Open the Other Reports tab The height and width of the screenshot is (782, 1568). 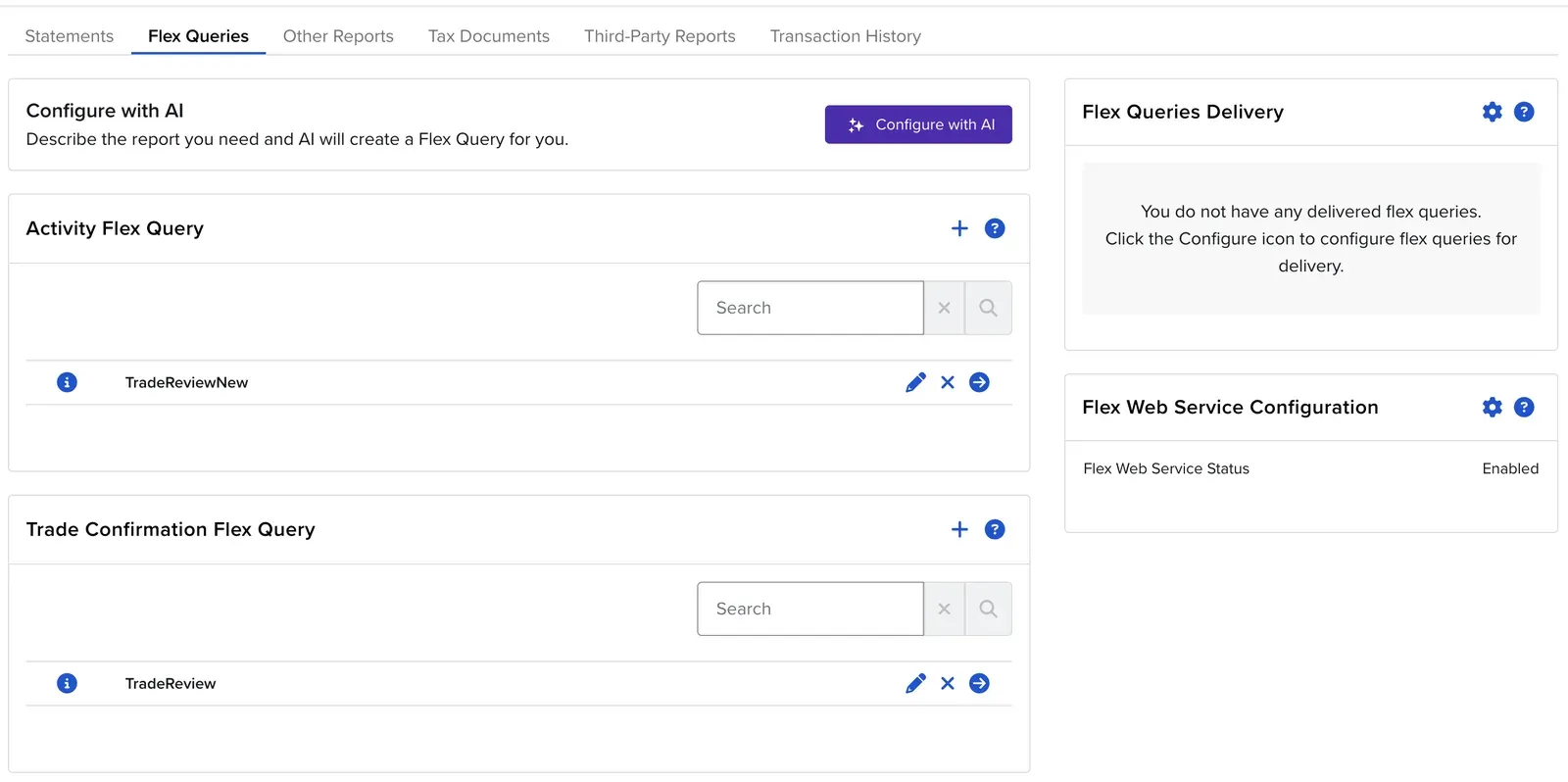(338, 36)
